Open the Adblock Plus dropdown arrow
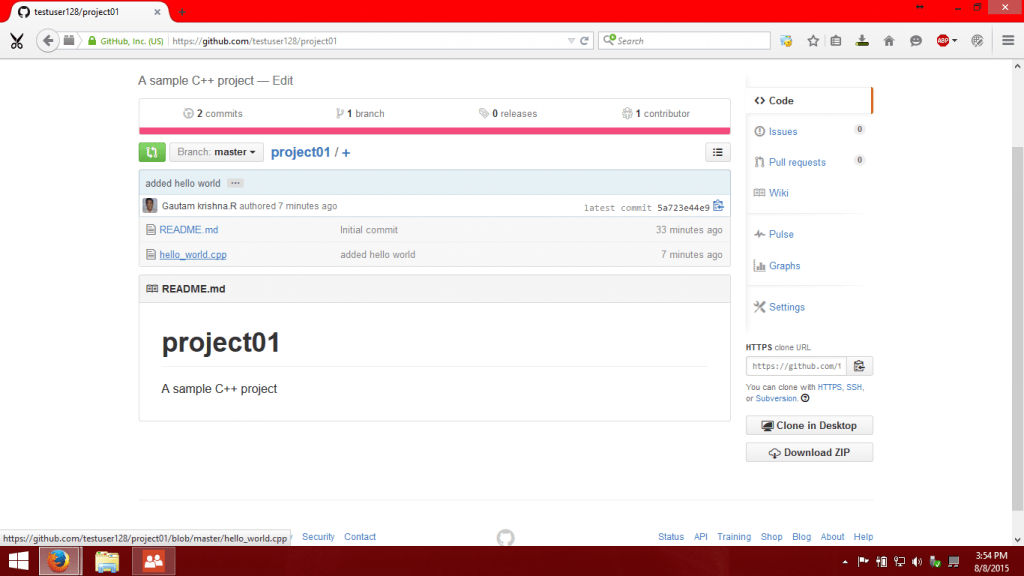Viewport: 1024px width, 576px height. (954, 40)
